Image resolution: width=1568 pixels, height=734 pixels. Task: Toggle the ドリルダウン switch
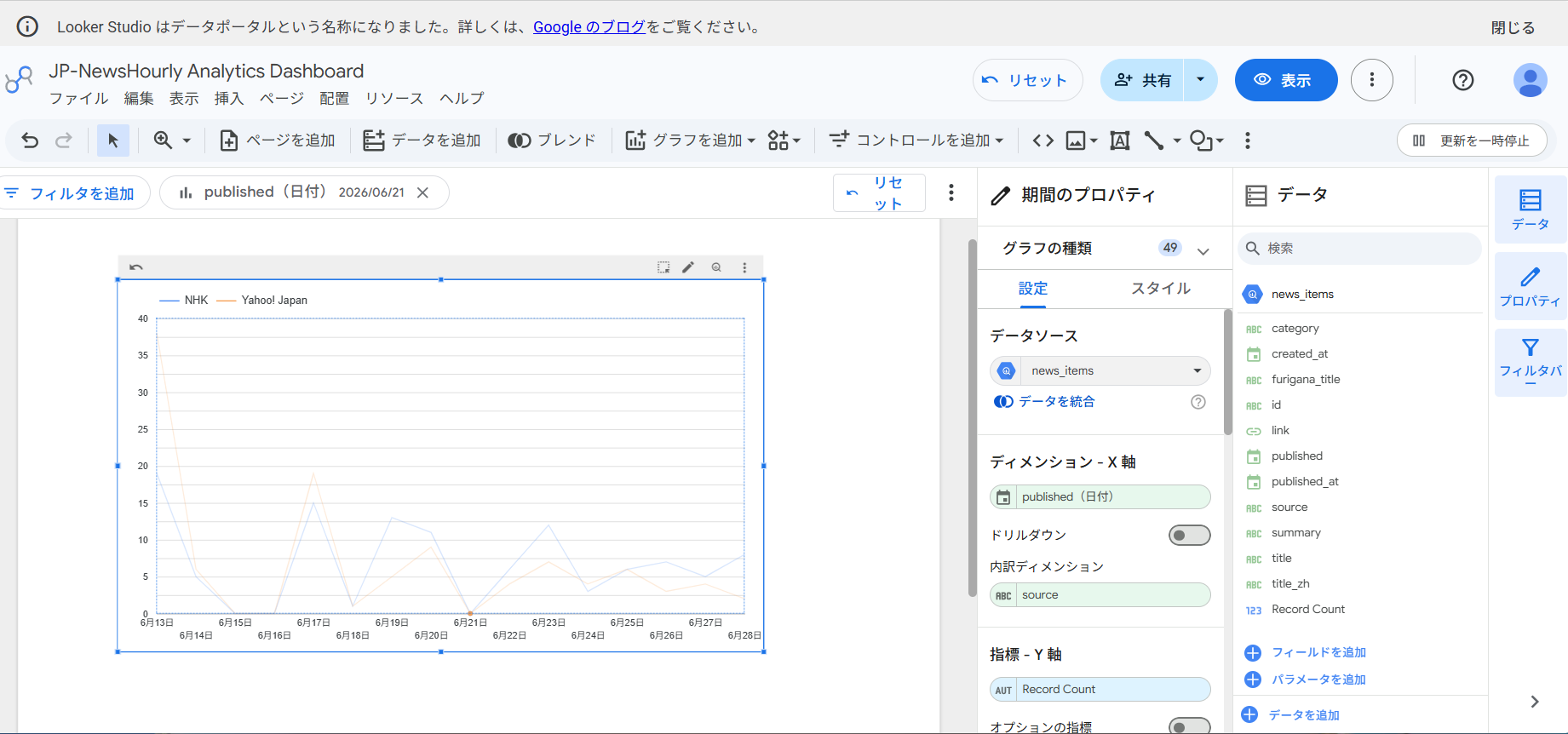click(x=1189, y=535)
